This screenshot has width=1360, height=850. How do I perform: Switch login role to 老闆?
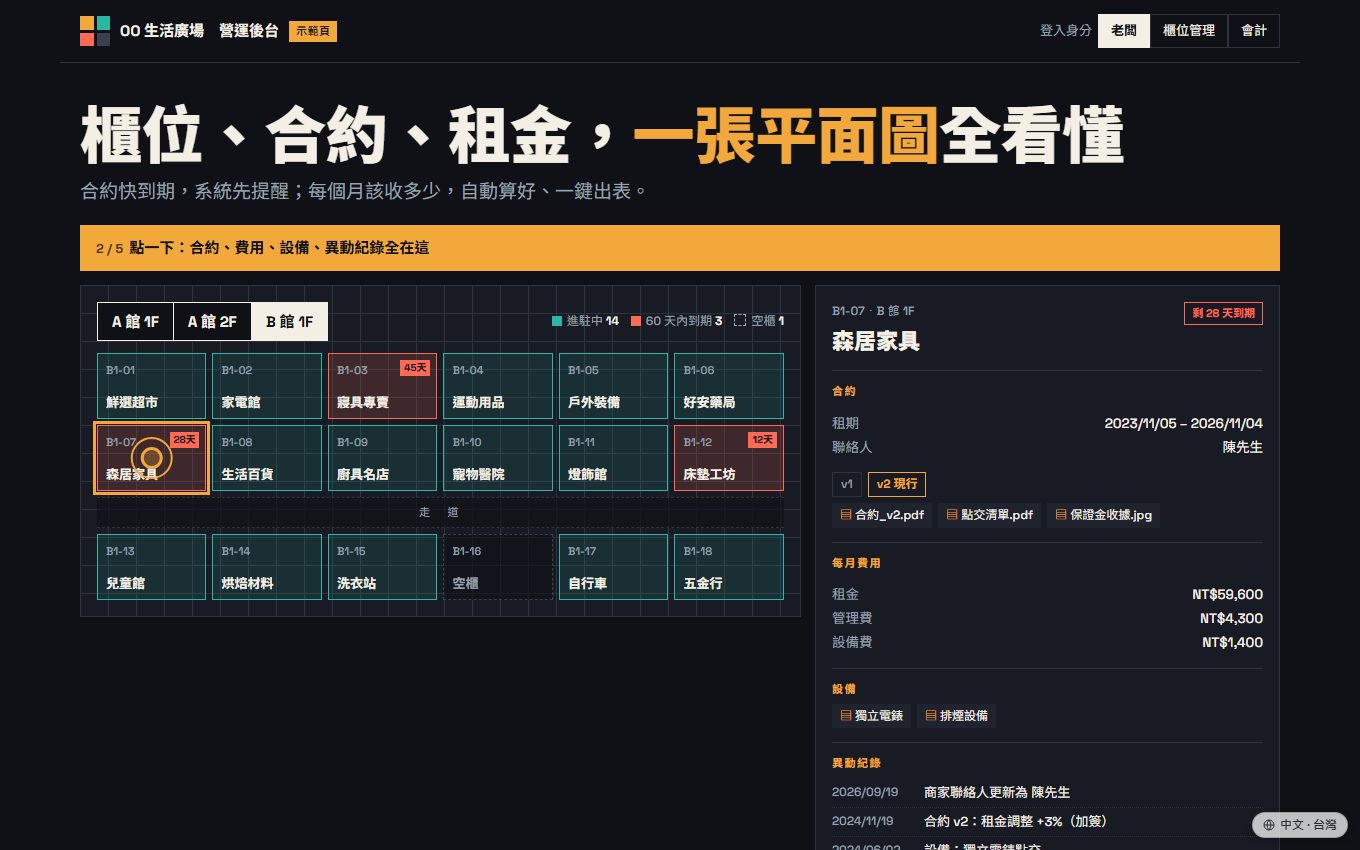coord(1124,31)
